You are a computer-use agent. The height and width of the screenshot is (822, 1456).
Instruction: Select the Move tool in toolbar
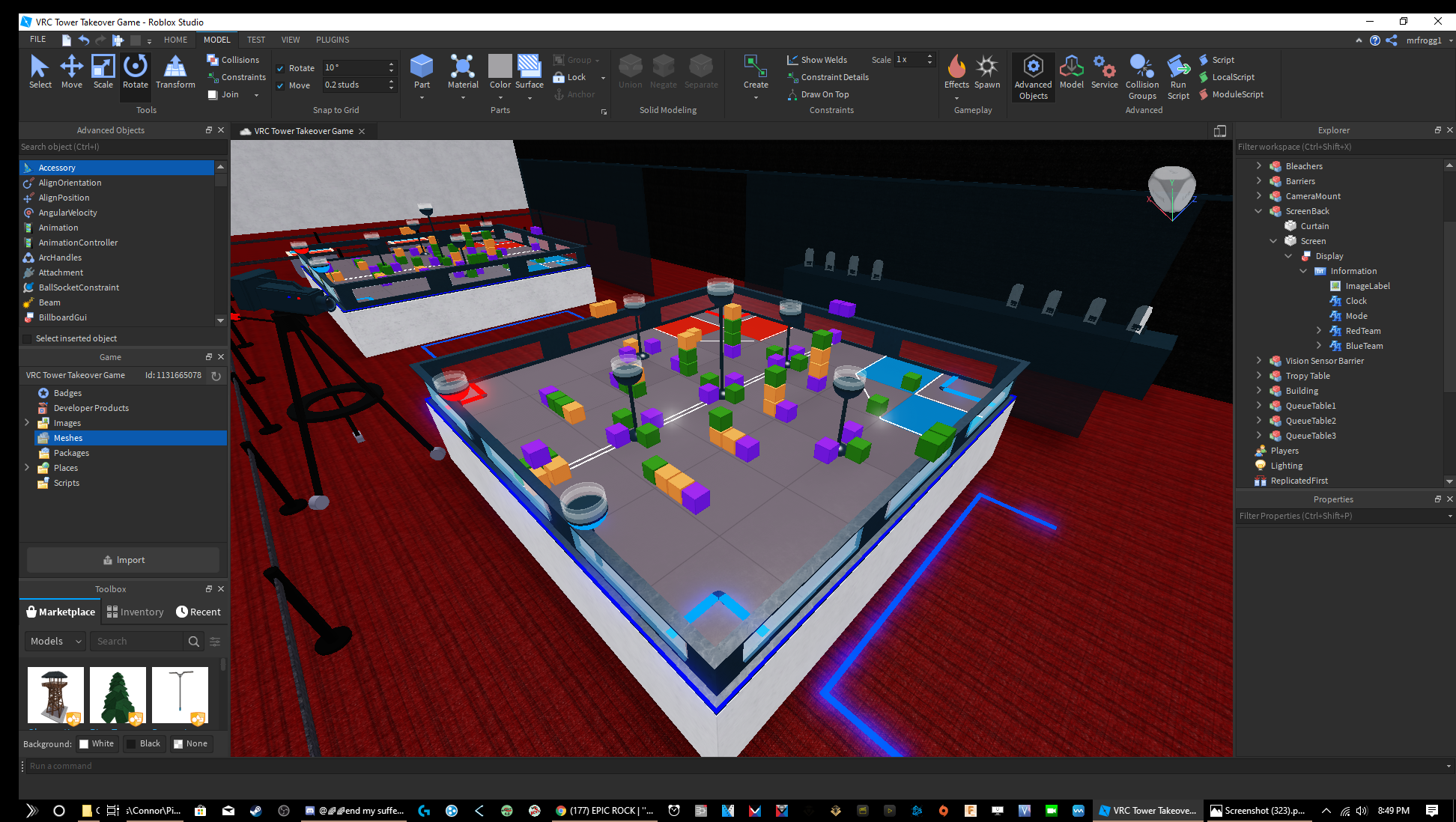click(x=71, y=70)
